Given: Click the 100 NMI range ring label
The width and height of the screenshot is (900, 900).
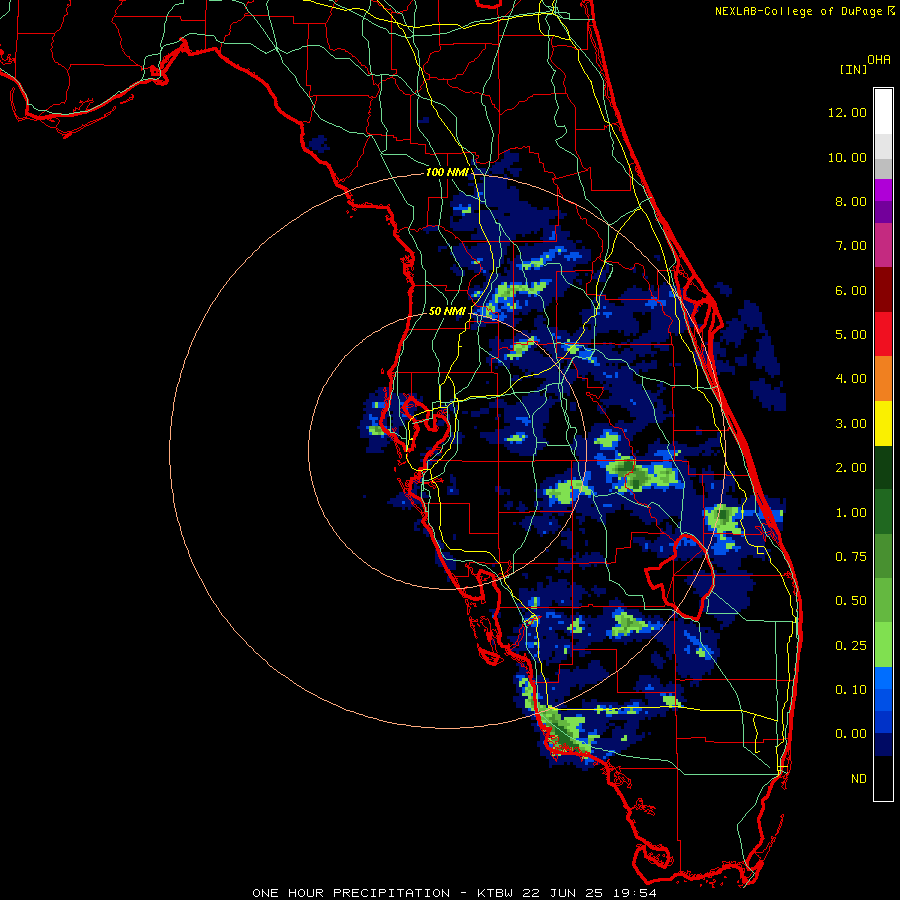Looking at the screenshot, I should [x=447, y=172].
